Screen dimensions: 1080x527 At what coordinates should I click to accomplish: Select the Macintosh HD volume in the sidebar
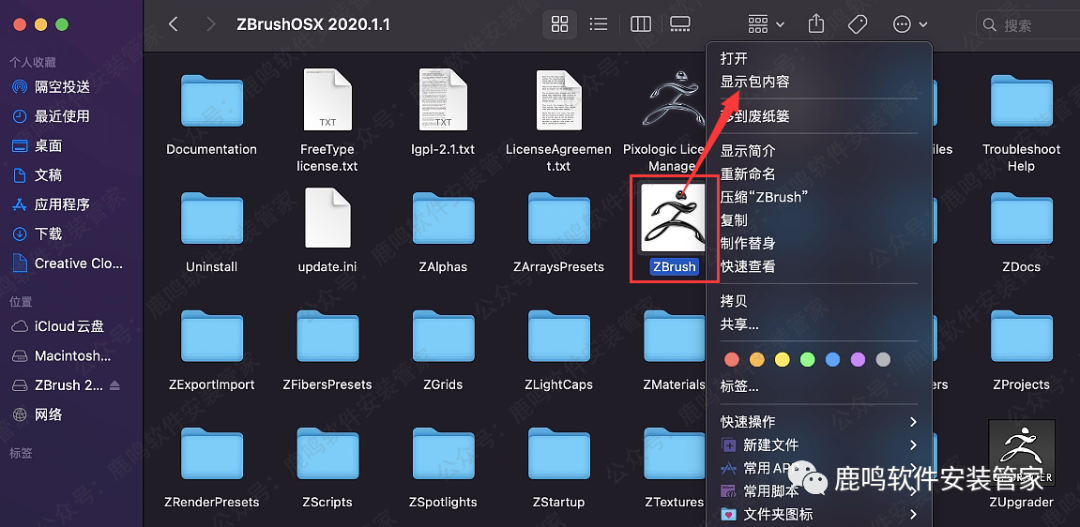pyautogui.click(x=72, y=356)
